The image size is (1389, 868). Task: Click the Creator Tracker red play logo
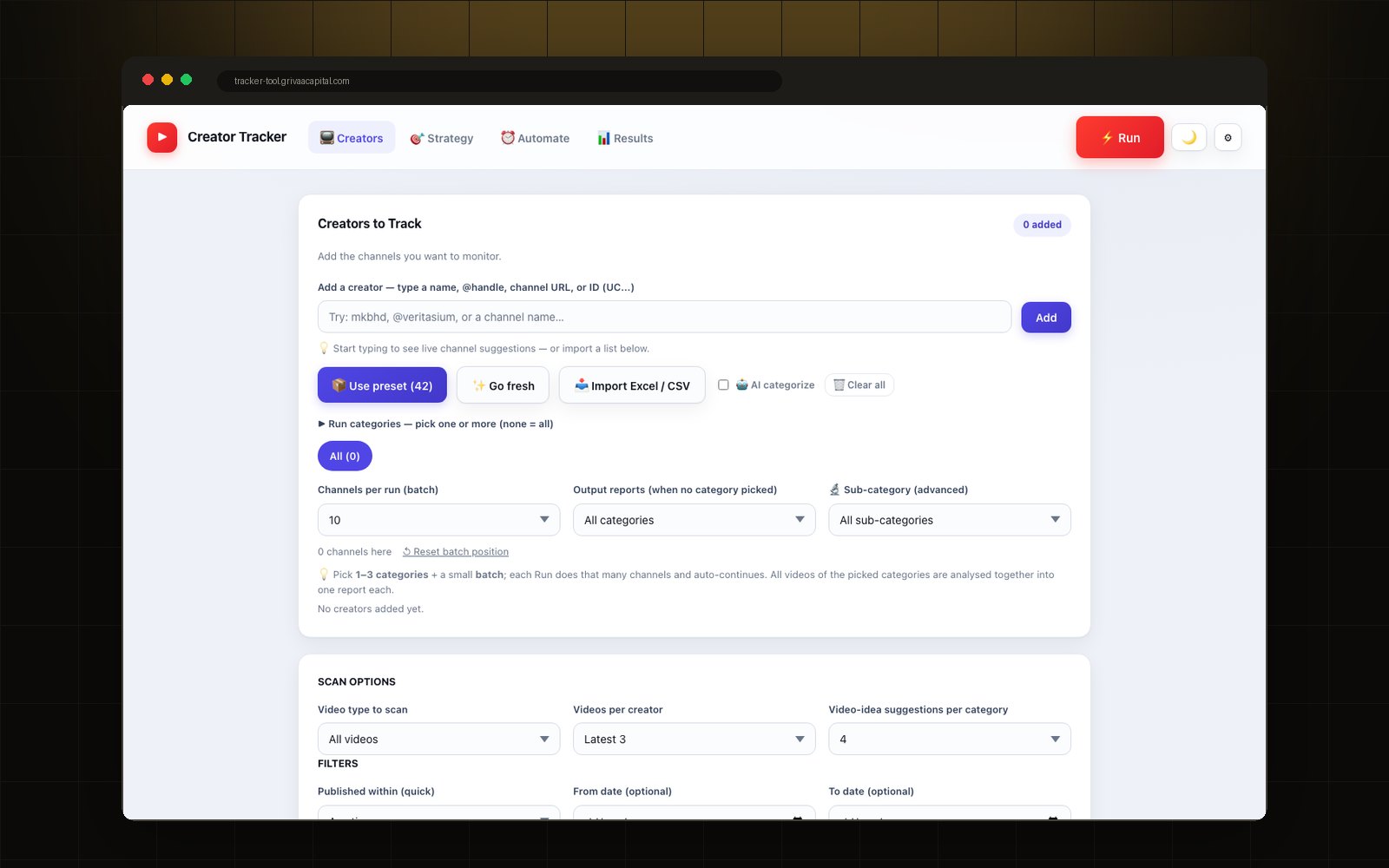click(x=161, y=137)
